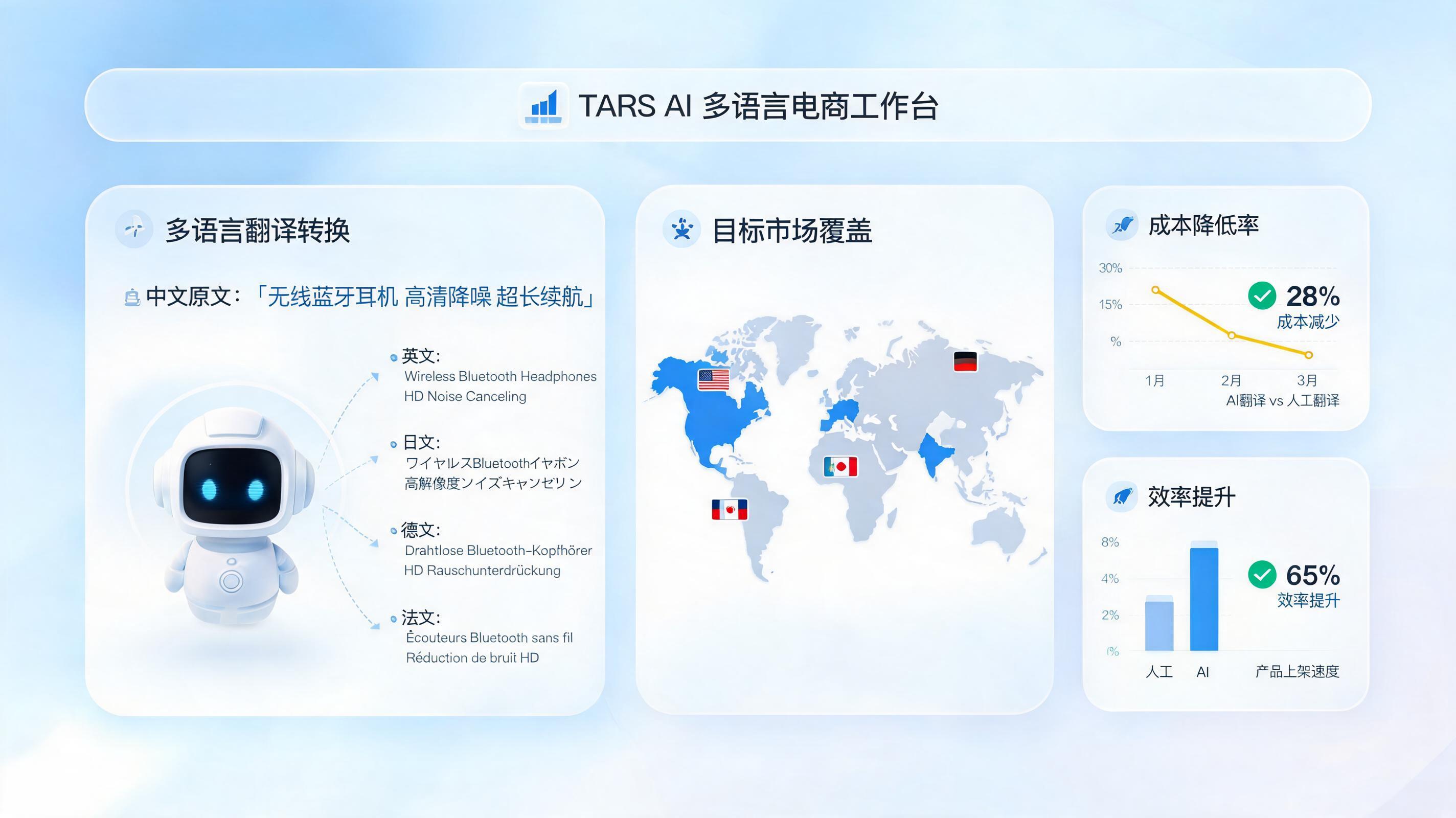Viewport: 1456px width, 818px height.
Task: Click the bar chart logo beside TARS AI title
Action: 544,106
